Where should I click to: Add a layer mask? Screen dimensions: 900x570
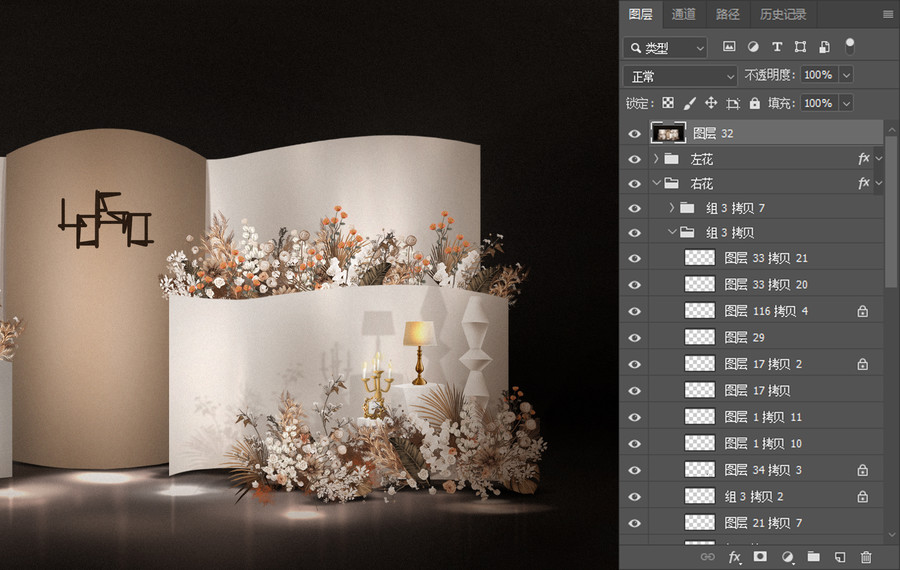coord(760,556)
